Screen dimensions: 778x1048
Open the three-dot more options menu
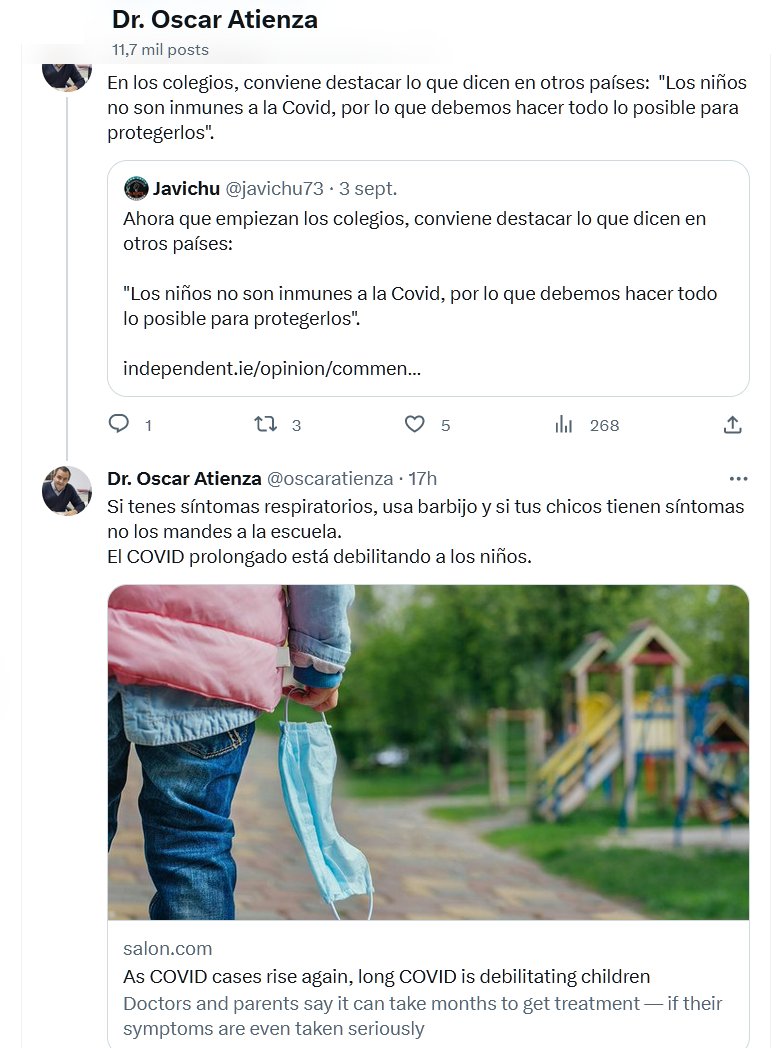point(738,479)
